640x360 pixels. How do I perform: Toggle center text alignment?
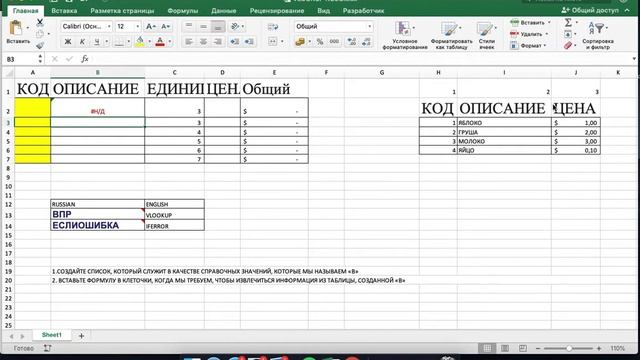point(203,42)
